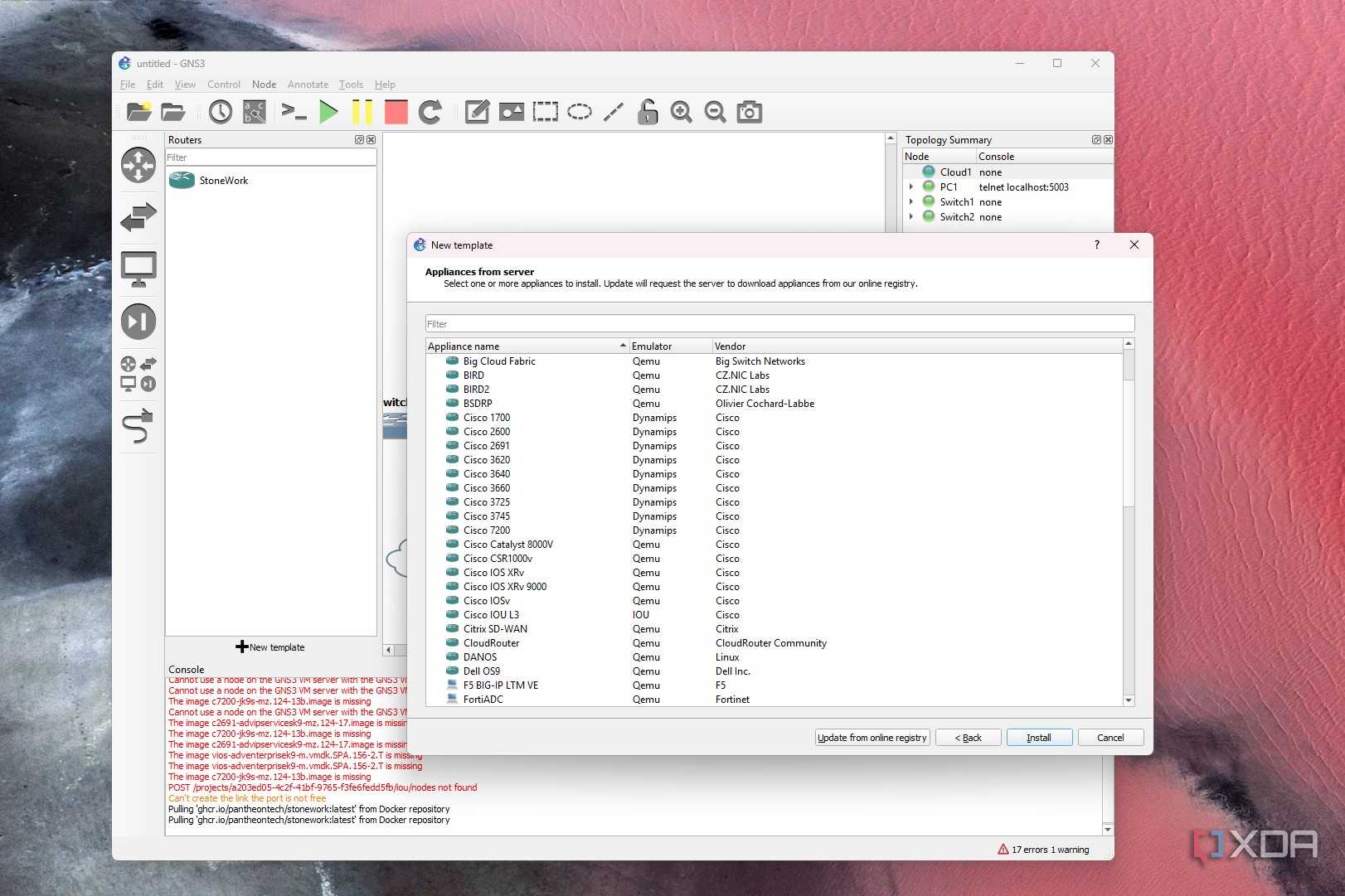Screen dimensions: 1345x896
Task: Toggle the lock items padlock icon
Action: [x=648, y=112]
